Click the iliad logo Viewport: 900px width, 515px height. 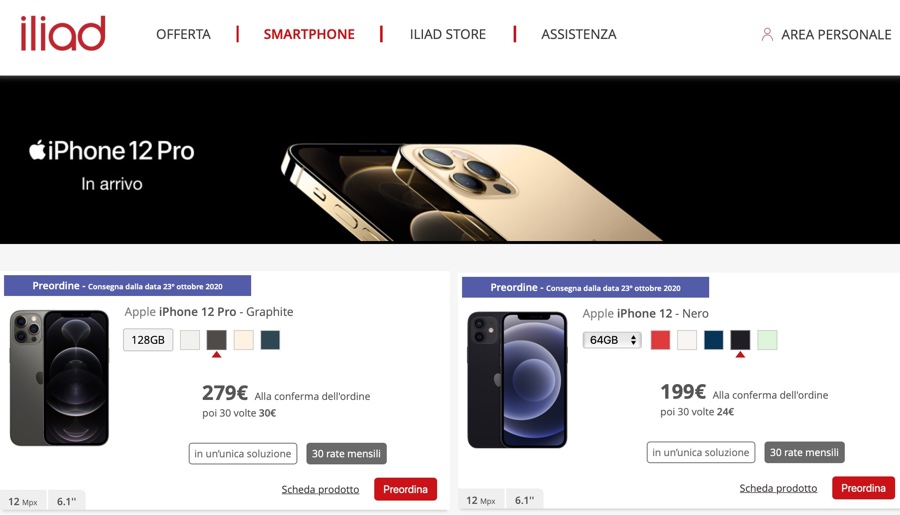click(63, 33)
